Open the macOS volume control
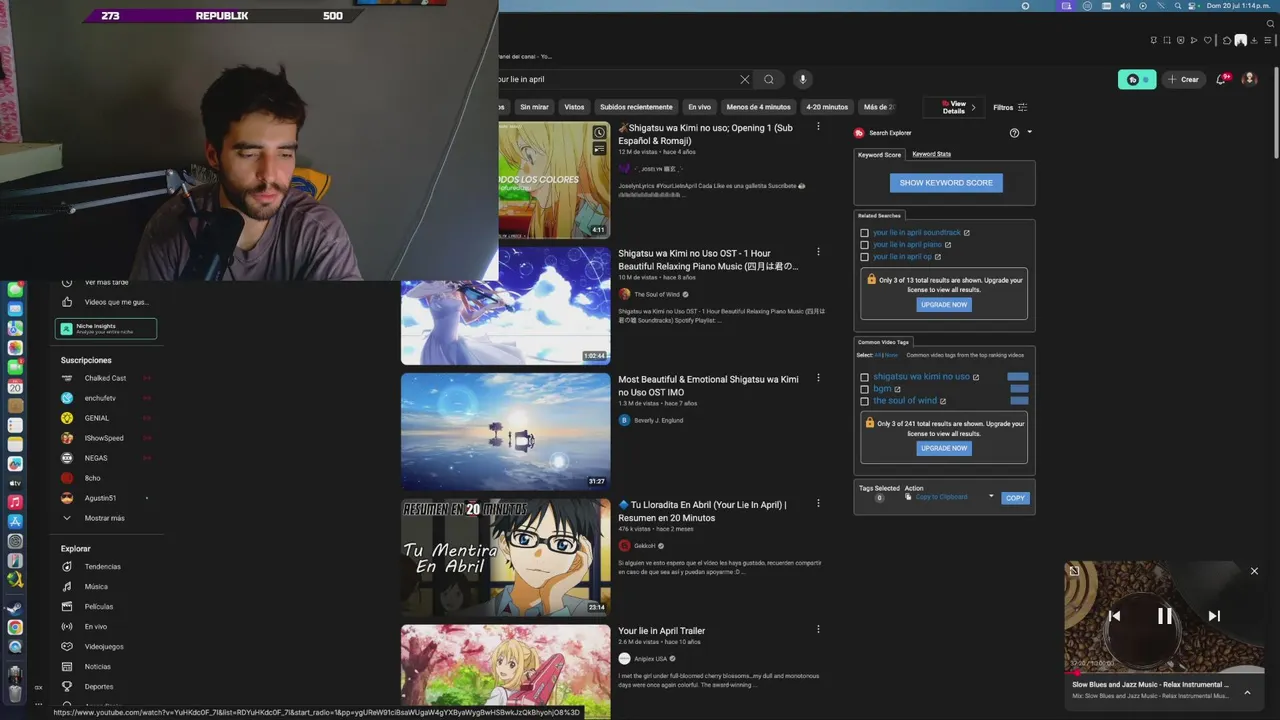1280x720 pixels. [1125, 6]
